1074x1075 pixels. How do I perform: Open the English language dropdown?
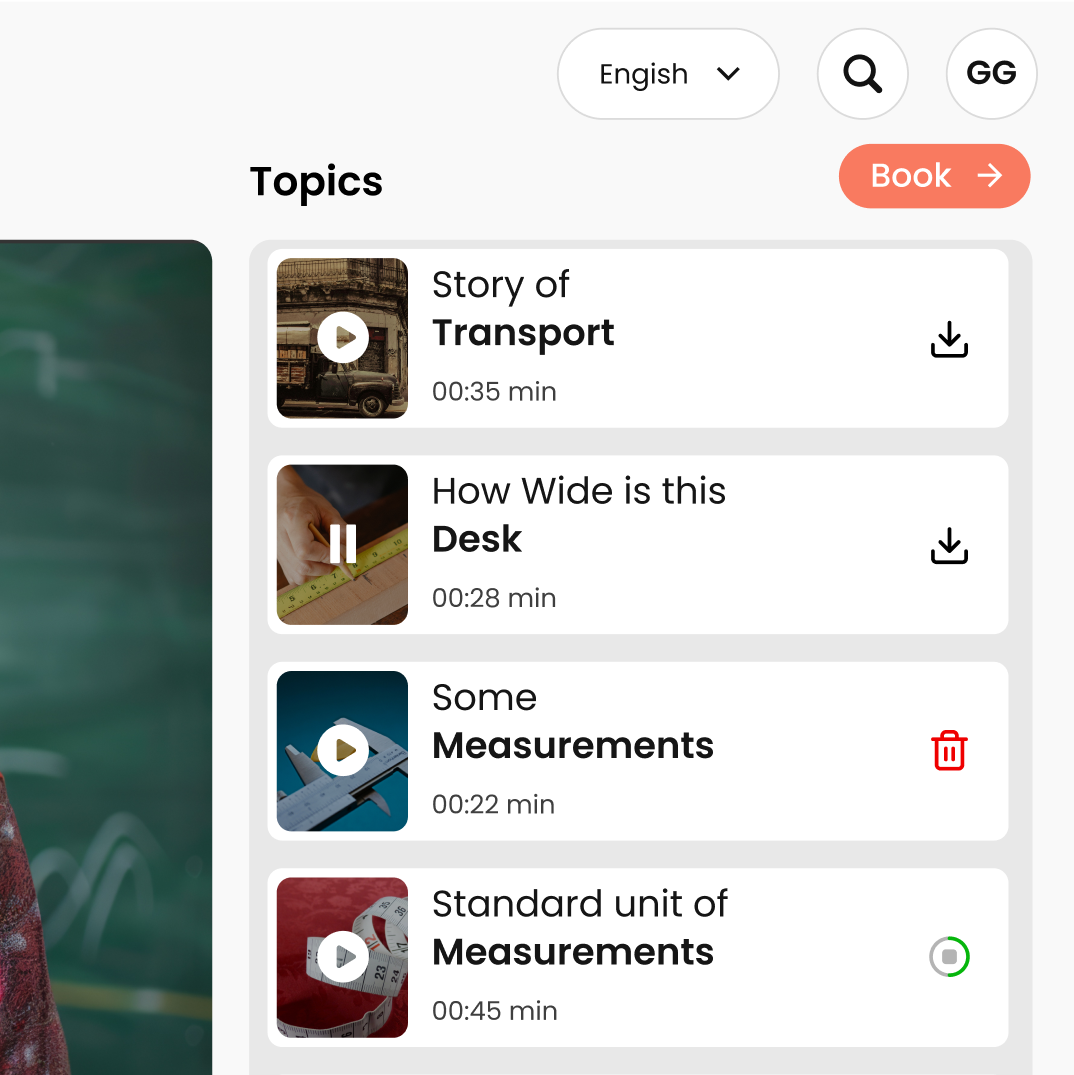point(645,74)
